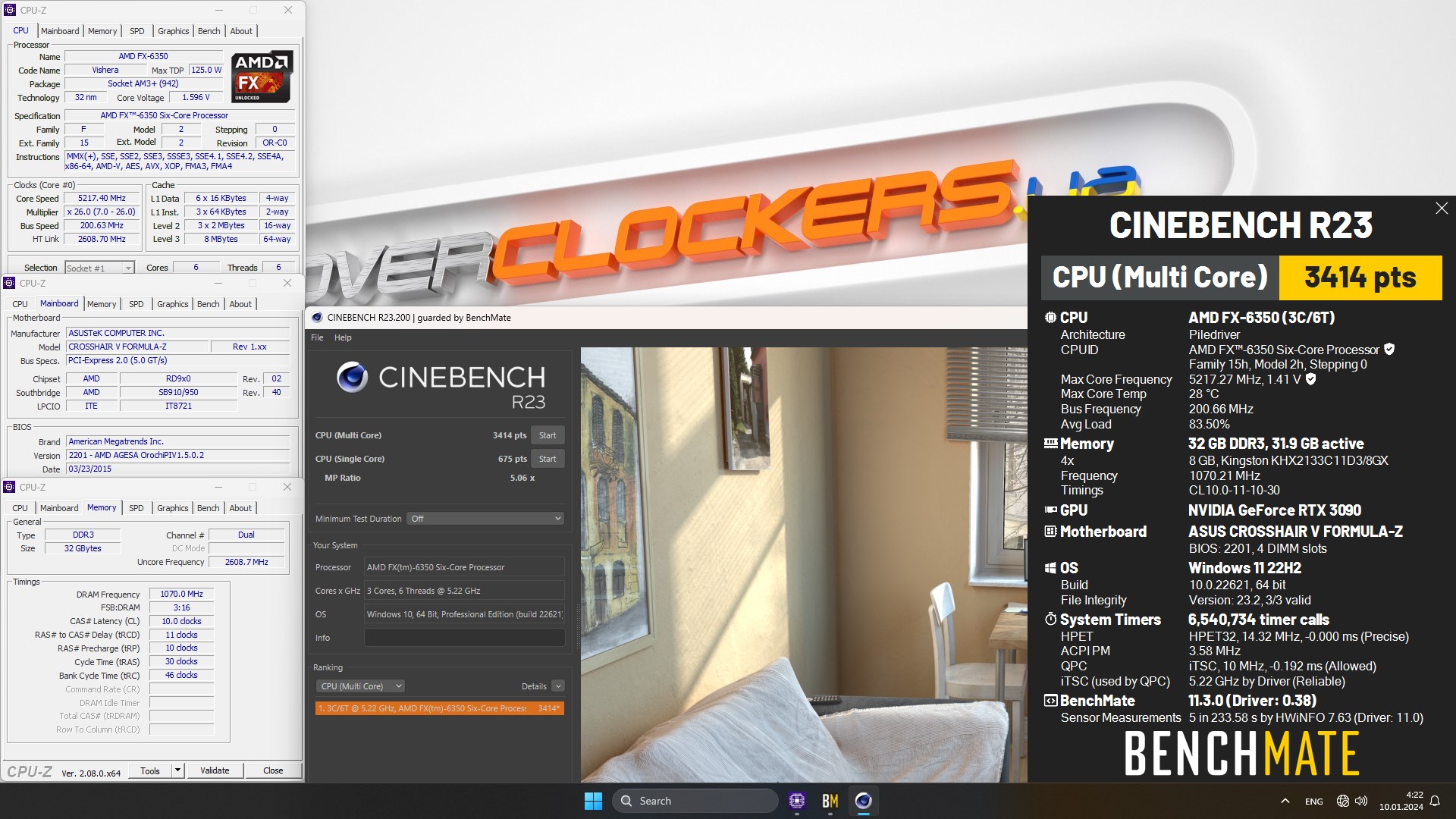Open the Tools dropdown arrow in CPU-Z
Image resolution: width=1456 pixels, height=819 pixels.
click(x=177, y=770)
